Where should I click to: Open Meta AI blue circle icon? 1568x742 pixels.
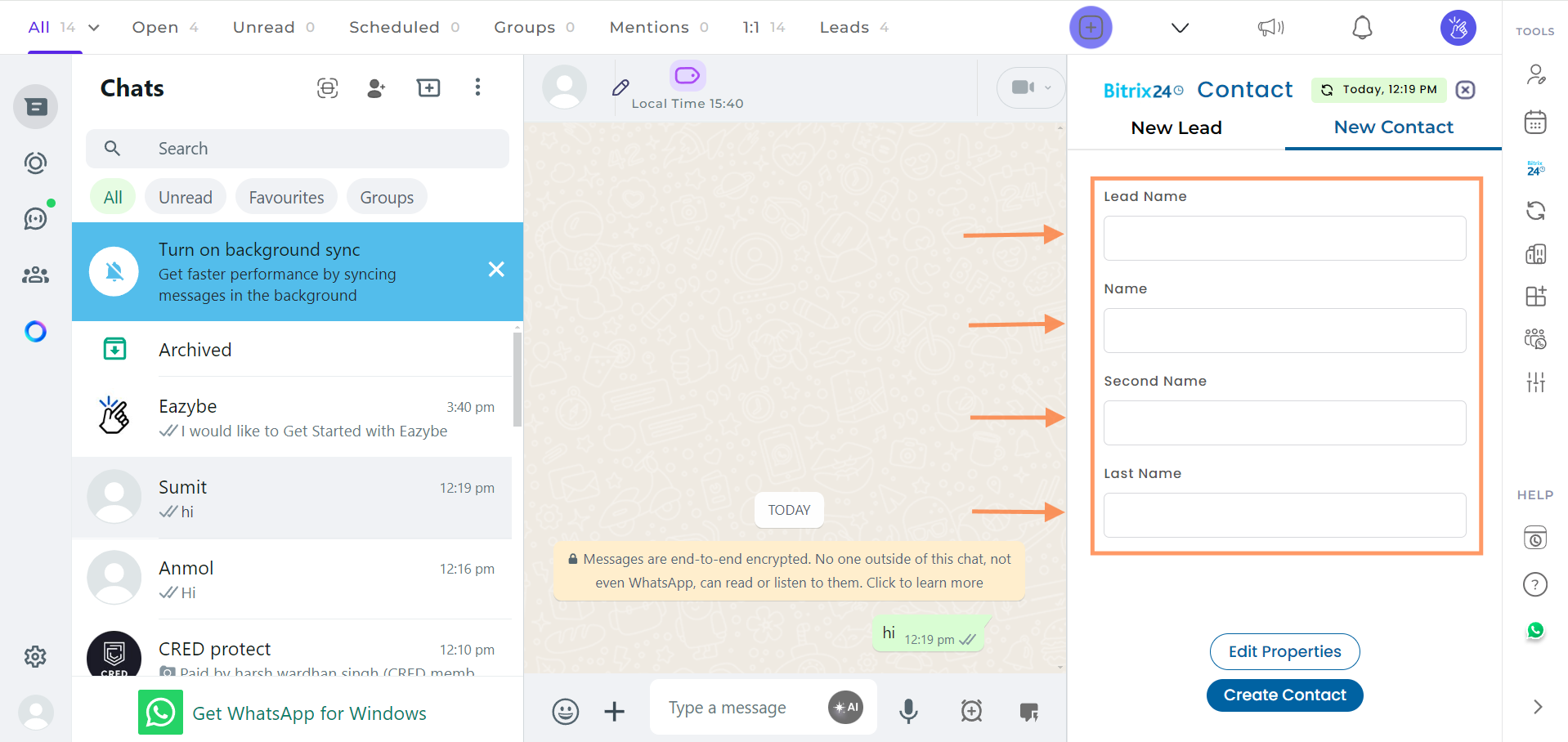[35, 331]
